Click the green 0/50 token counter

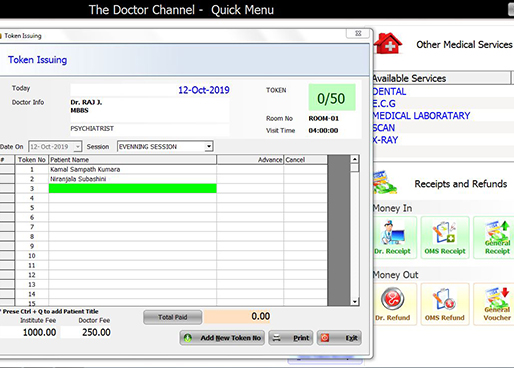(331, 97)
